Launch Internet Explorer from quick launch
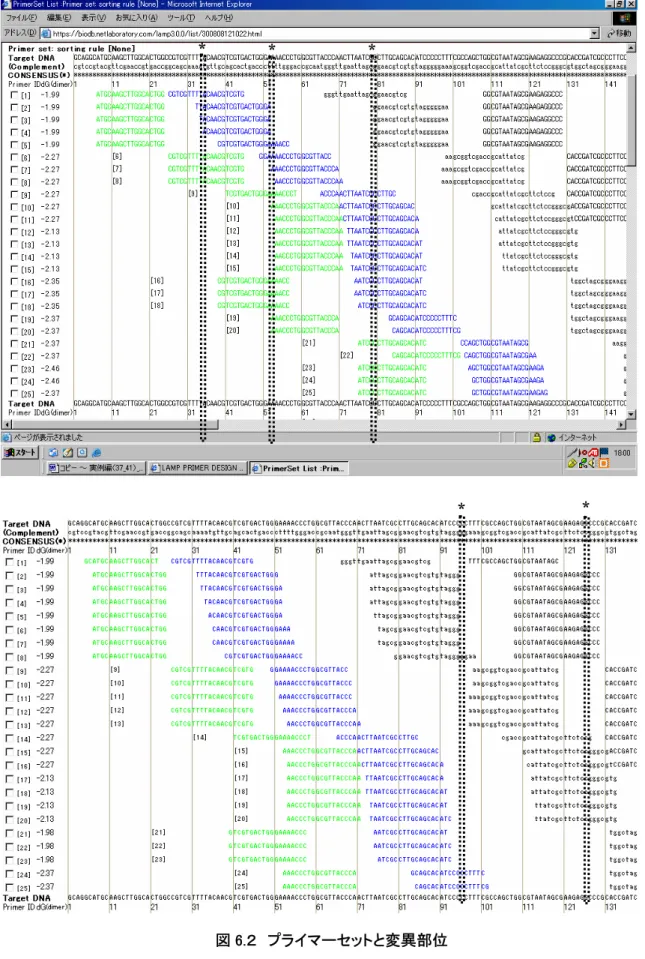 96,453
